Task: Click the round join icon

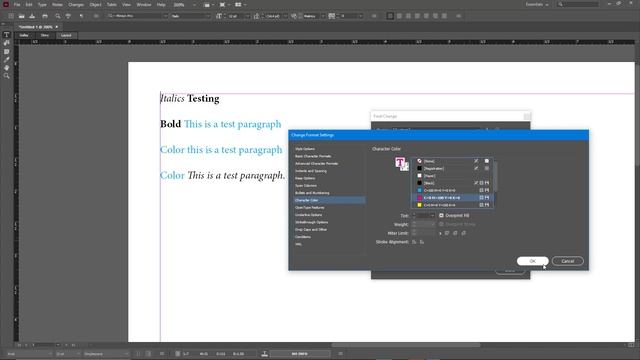Action: pyautogui.click(x=455, y=233)
